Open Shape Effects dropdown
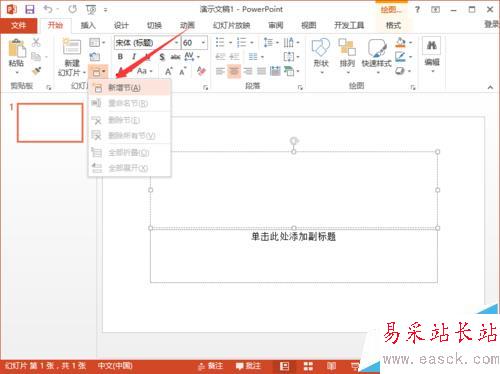Screen dimensions: 500x374 pos(403,71)
